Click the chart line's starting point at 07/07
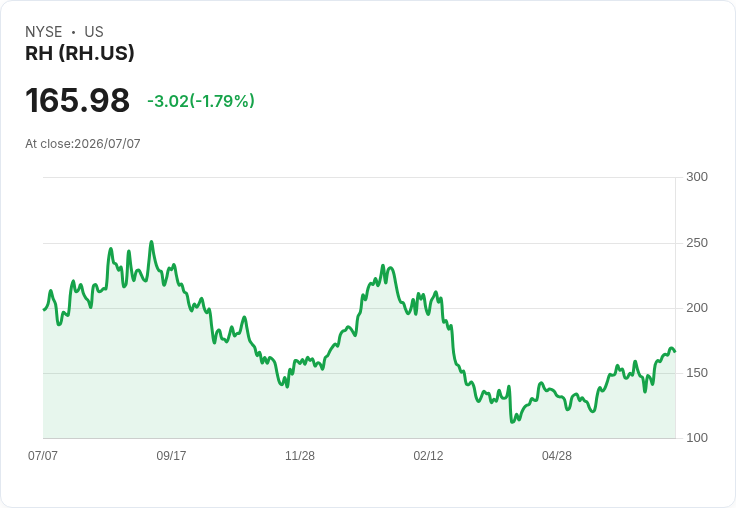 point(44,310)
